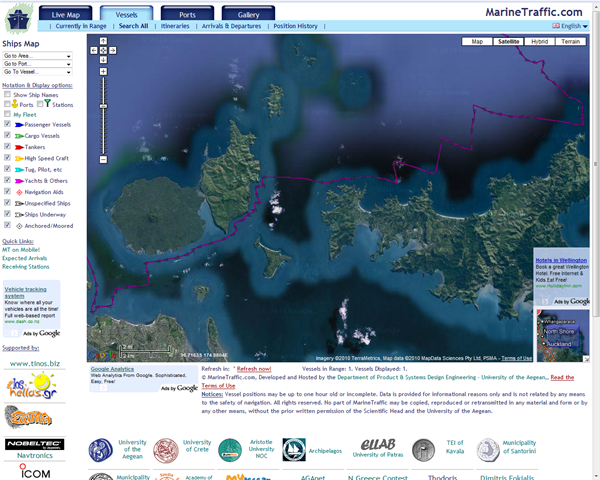Pan the map left with arrow button
The width and height of the screenshot is (600, 480).
94,51
